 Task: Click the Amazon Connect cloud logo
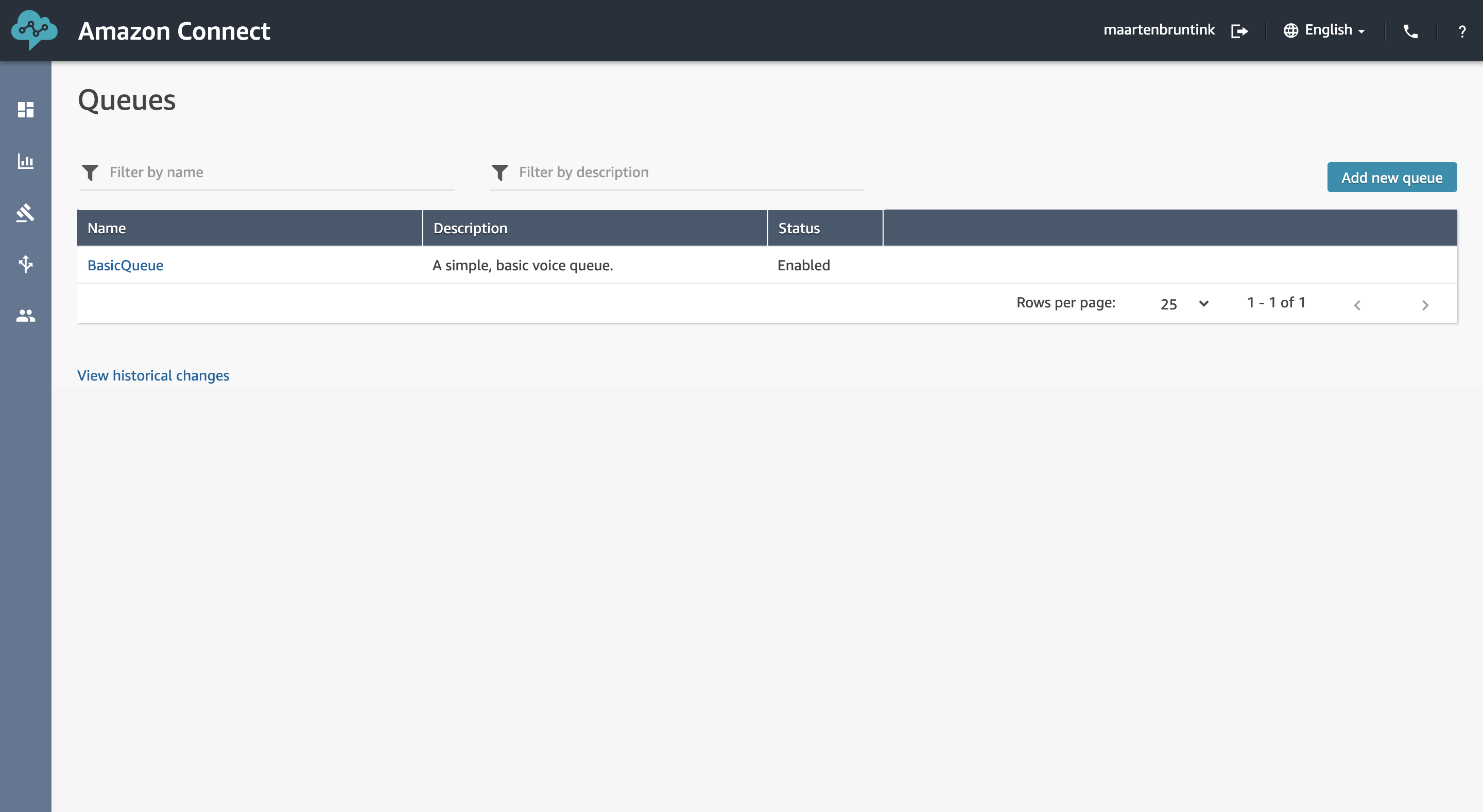pos(34,30)
